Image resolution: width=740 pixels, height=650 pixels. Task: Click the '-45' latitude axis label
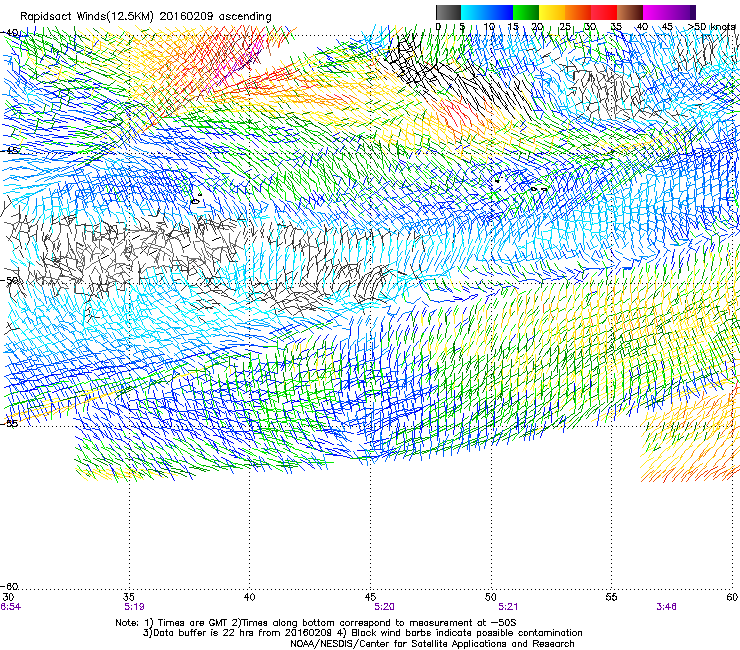click(x=11, y=151)
